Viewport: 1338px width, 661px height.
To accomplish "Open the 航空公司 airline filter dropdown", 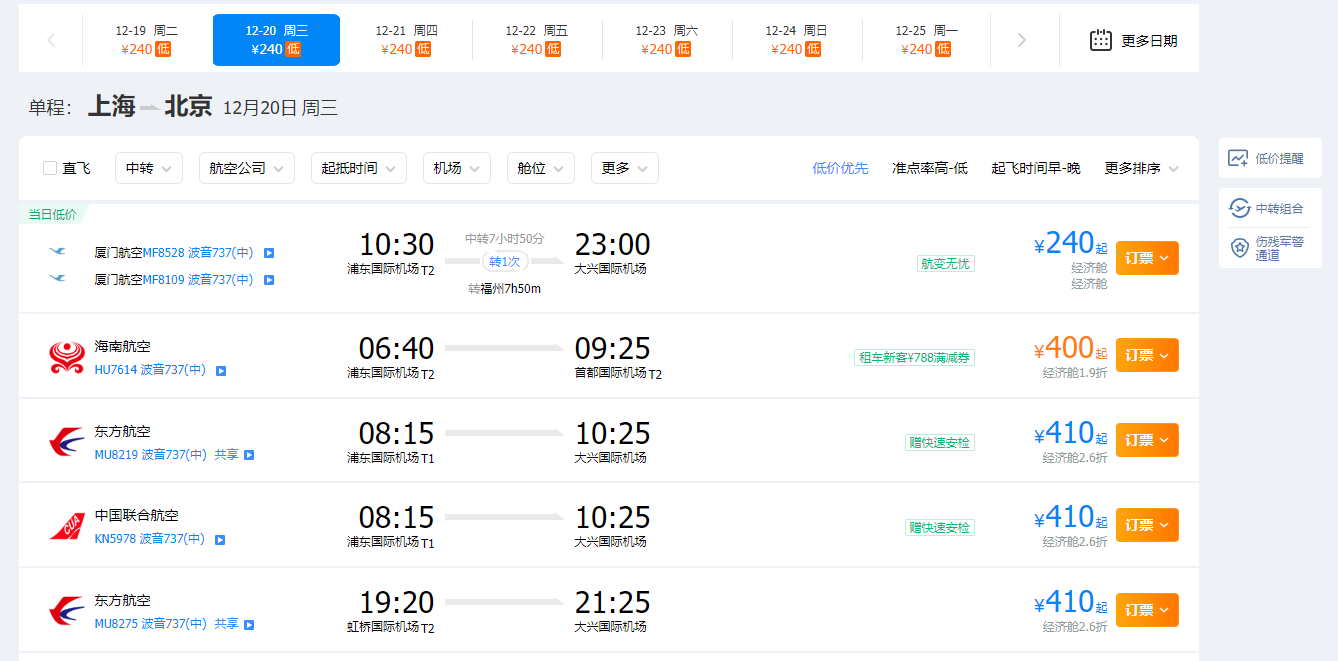I will (246, 168).
